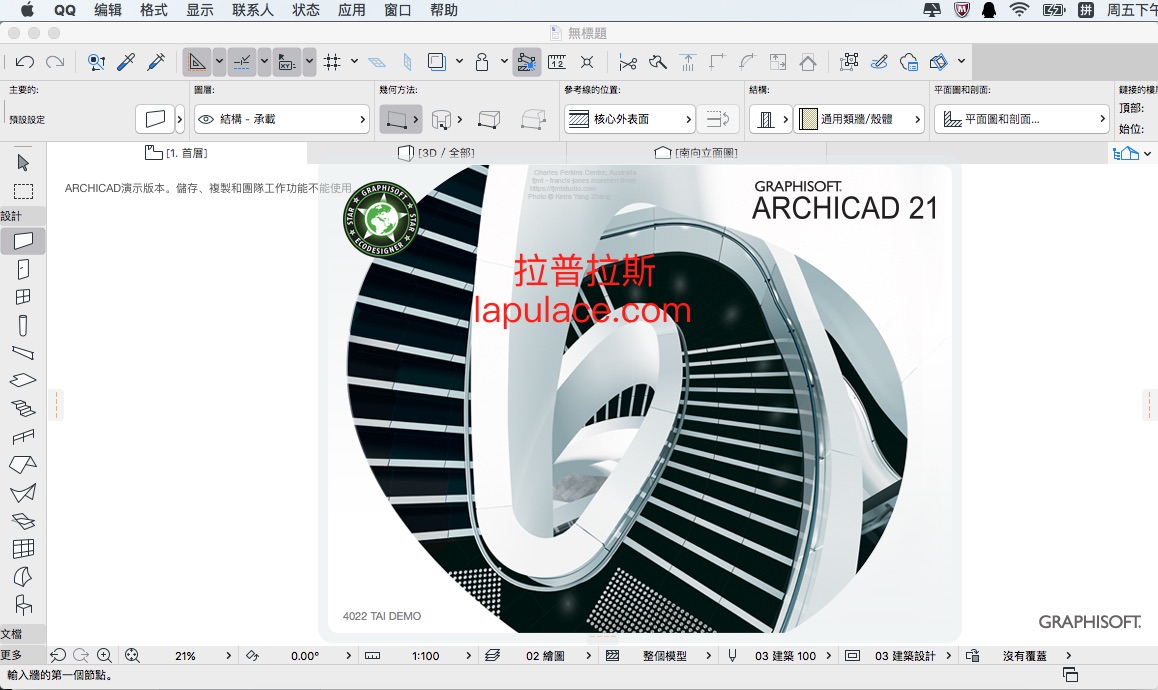Image resolution: width=1158 pixels, height=690 pixels.
Task: Click the adjust hammer tool icon
Action: point(657,62)
